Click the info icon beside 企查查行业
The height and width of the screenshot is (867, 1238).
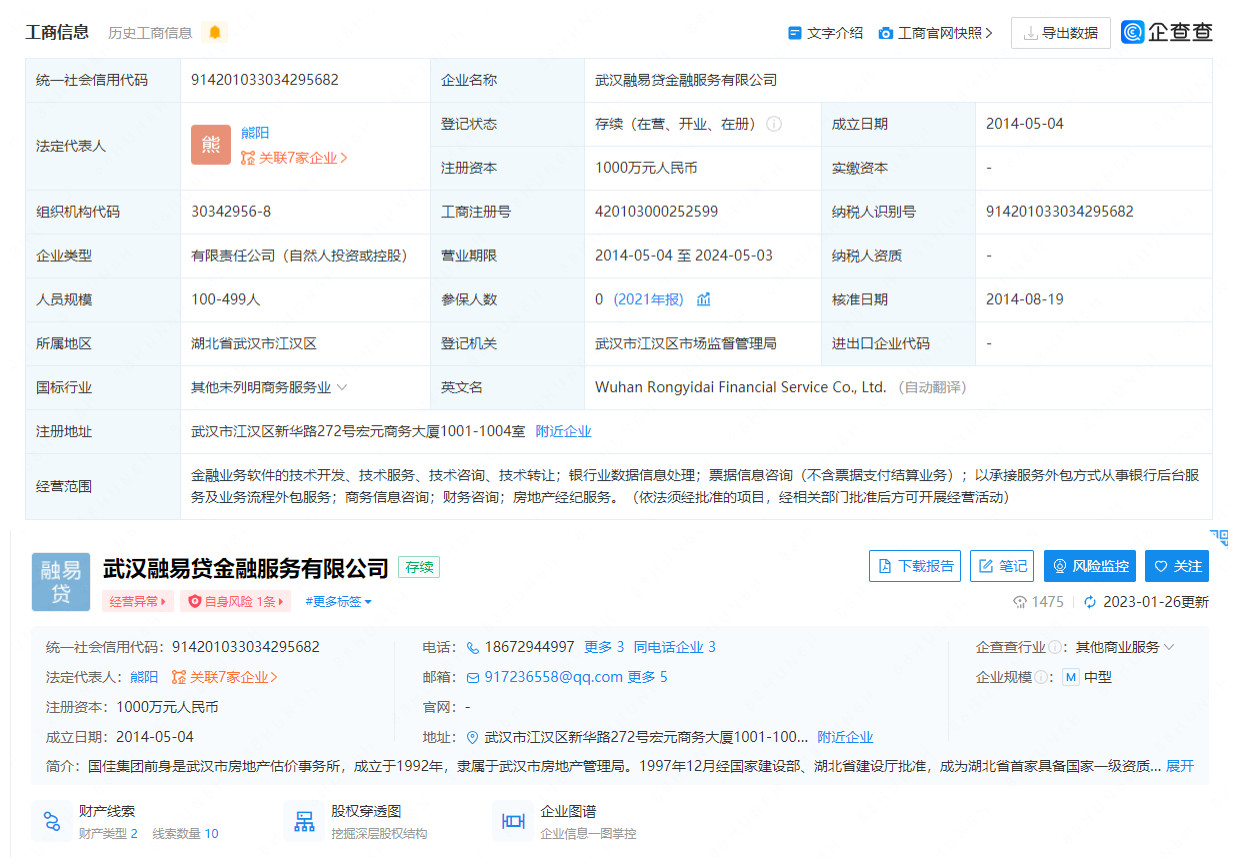1055,647
